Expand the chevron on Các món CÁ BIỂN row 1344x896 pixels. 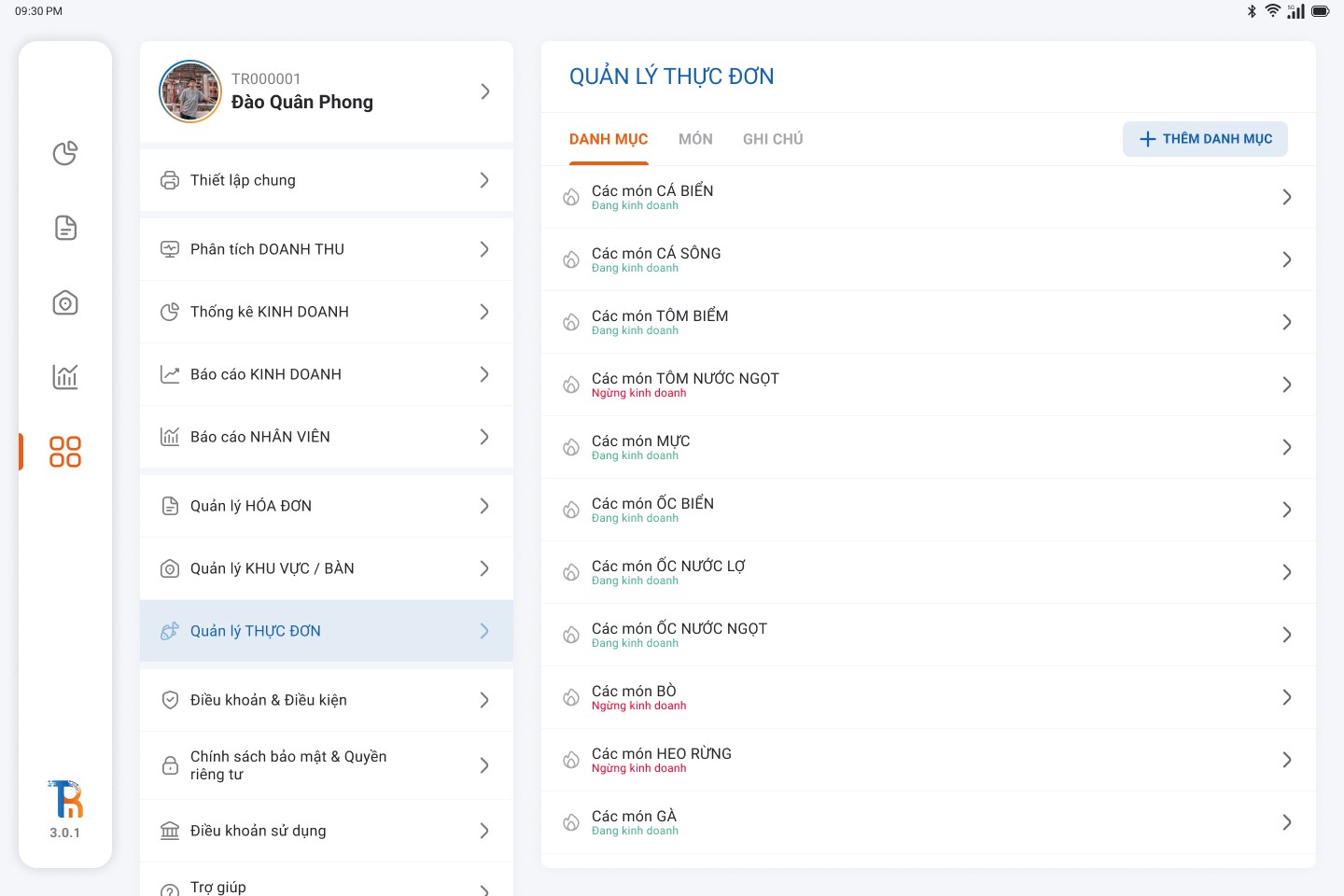pos(1287,197)
